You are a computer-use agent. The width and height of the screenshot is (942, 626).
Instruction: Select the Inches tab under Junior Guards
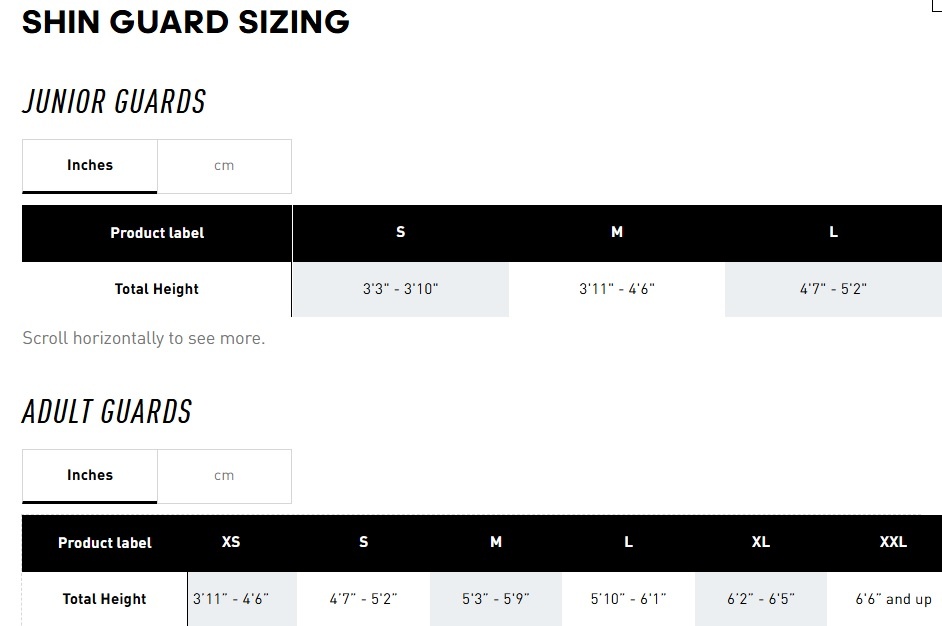coord(90,166)
